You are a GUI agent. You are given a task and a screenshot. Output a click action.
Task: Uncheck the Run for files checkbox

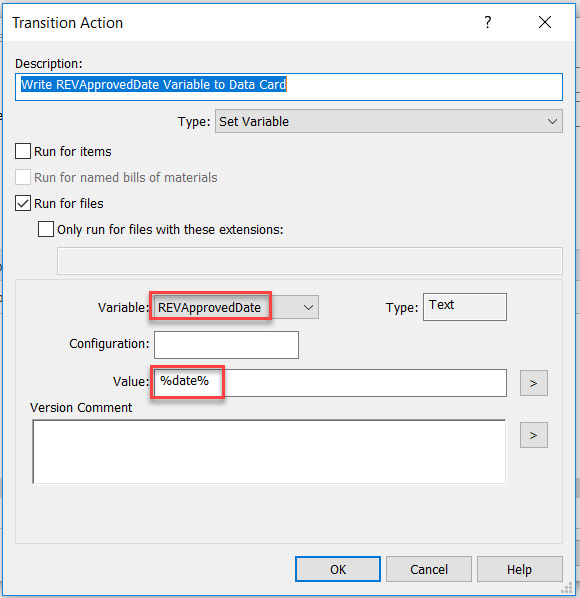click(23, 203)
